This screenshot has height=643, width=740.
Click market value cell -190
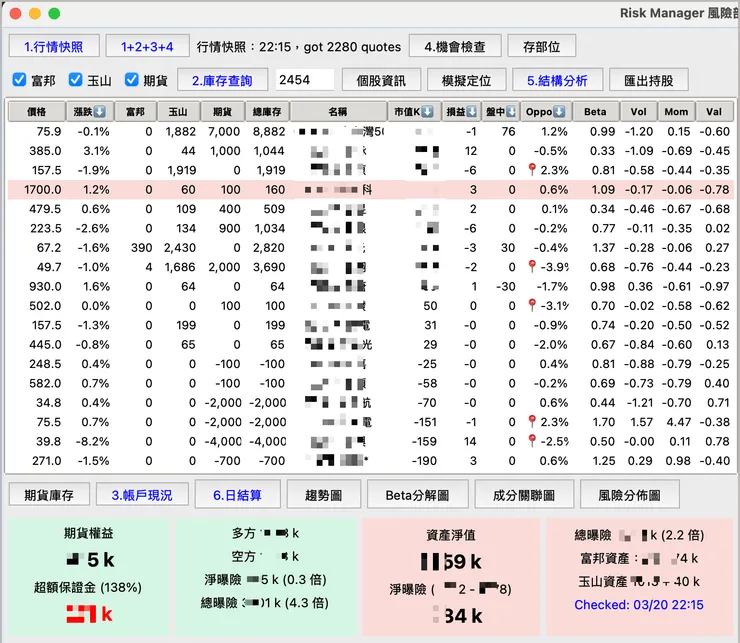click(x=424, y=460)
